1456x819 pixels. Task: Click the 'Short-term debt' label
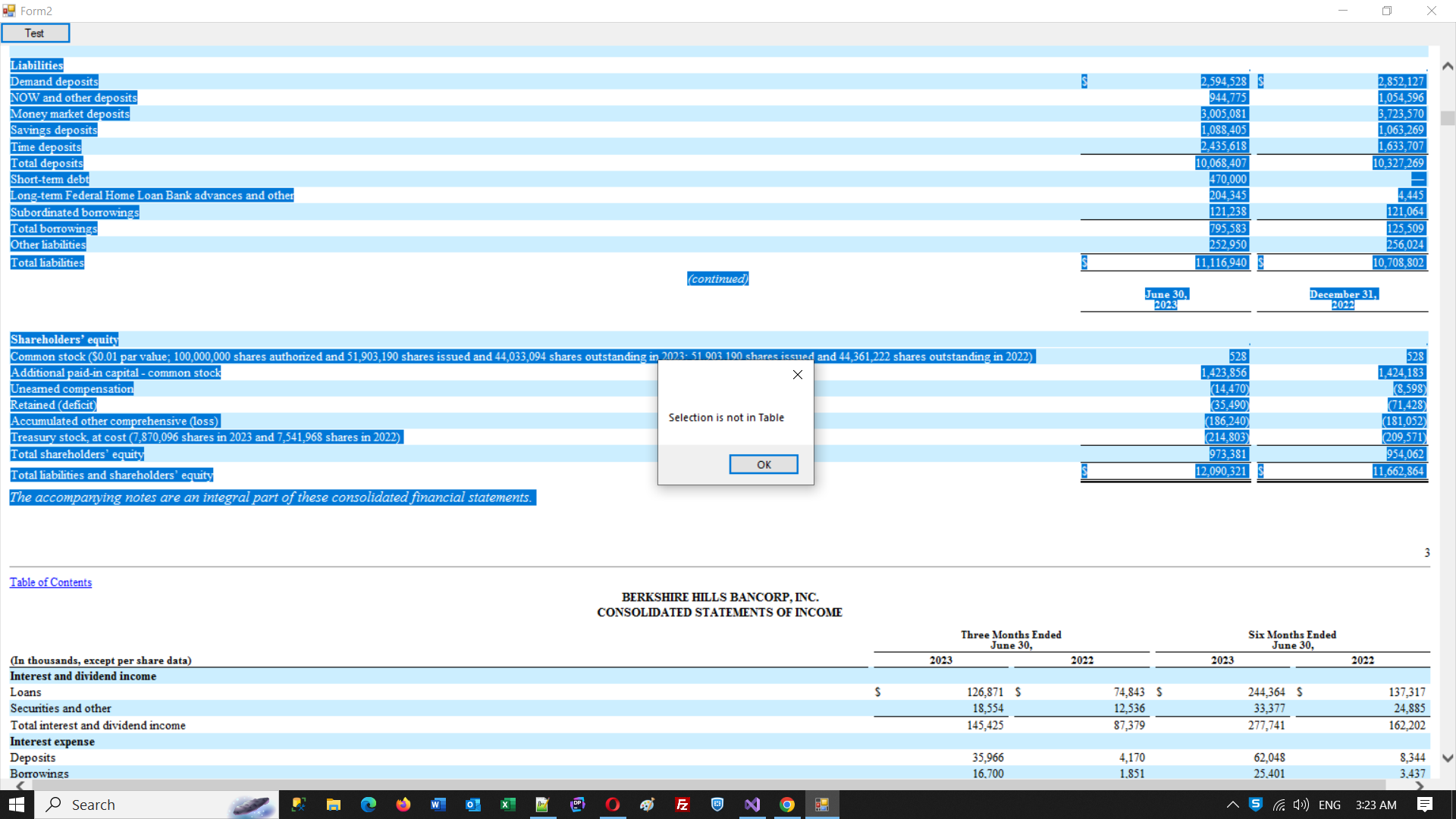[49, 179]
